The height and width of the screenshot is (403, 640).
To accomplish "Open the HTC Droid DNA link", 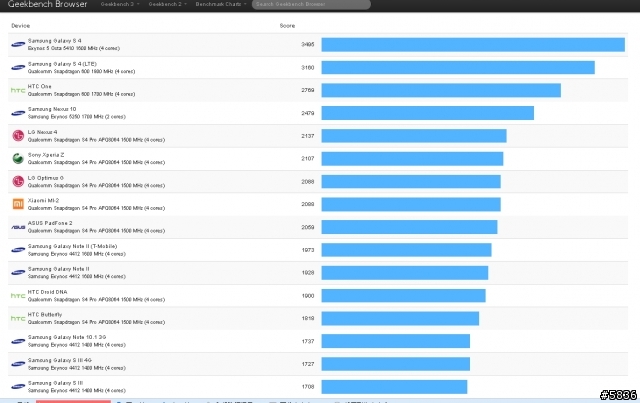I will 47,292.
